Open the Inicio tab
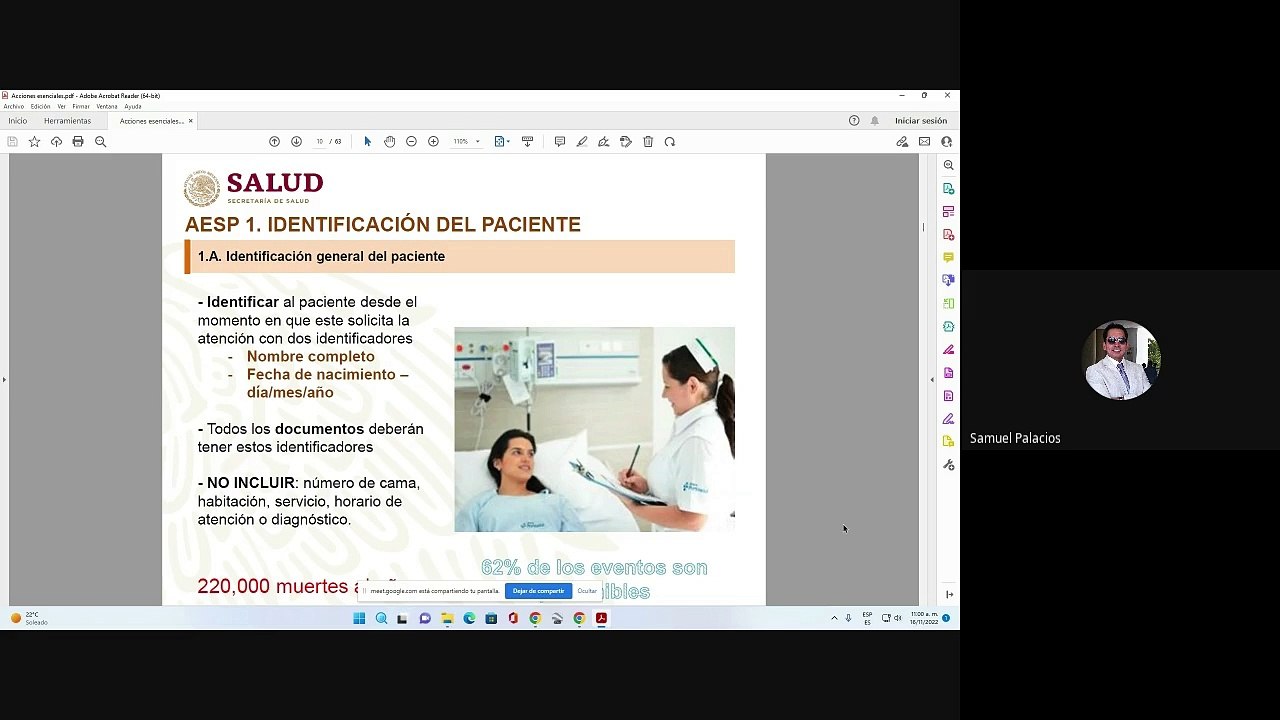 (18, 121)
